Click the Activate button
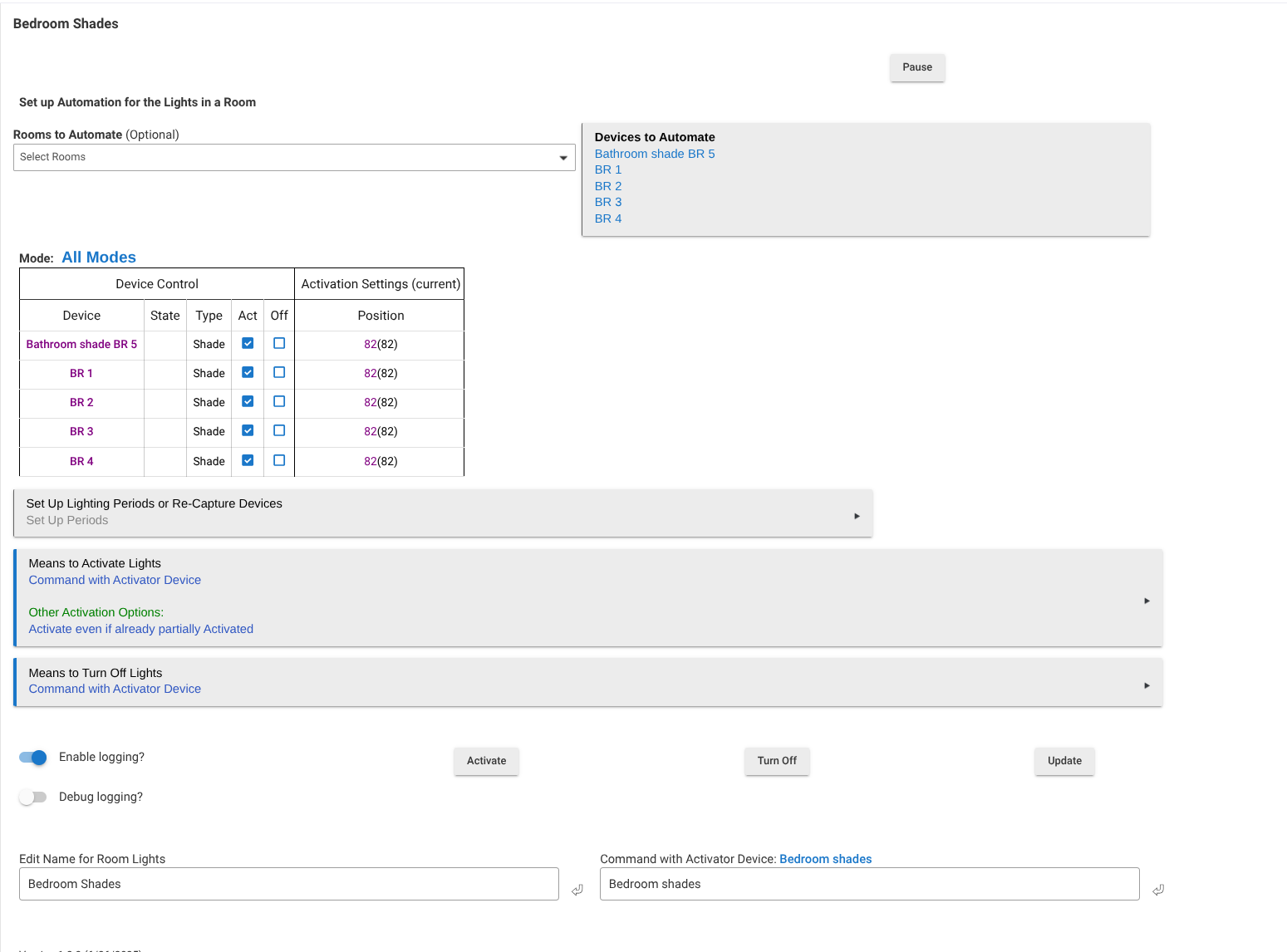This screenshot has width=1287, height=952. tap(486, 761)
